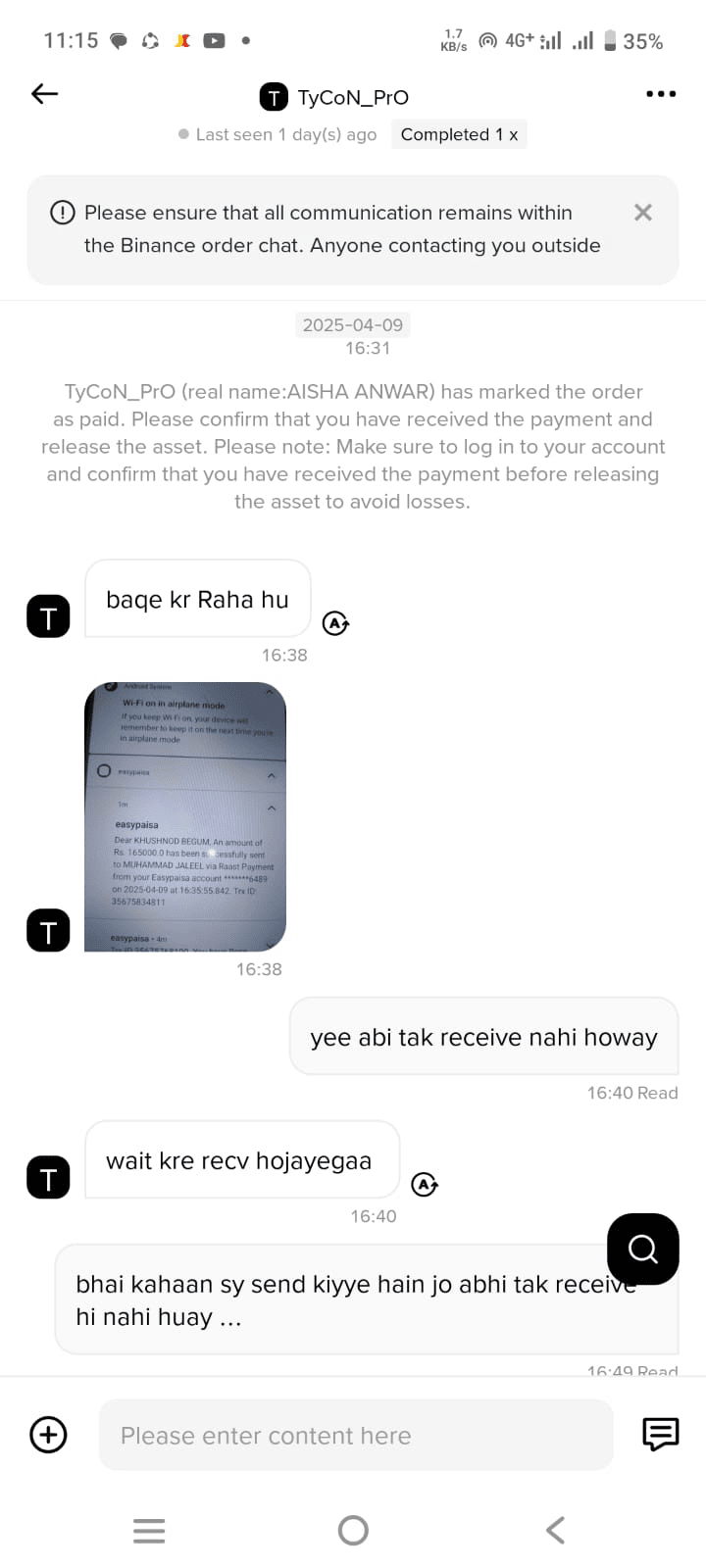
Task: Open the easypaisa payment screenshot image
Action: pos(185,816)
